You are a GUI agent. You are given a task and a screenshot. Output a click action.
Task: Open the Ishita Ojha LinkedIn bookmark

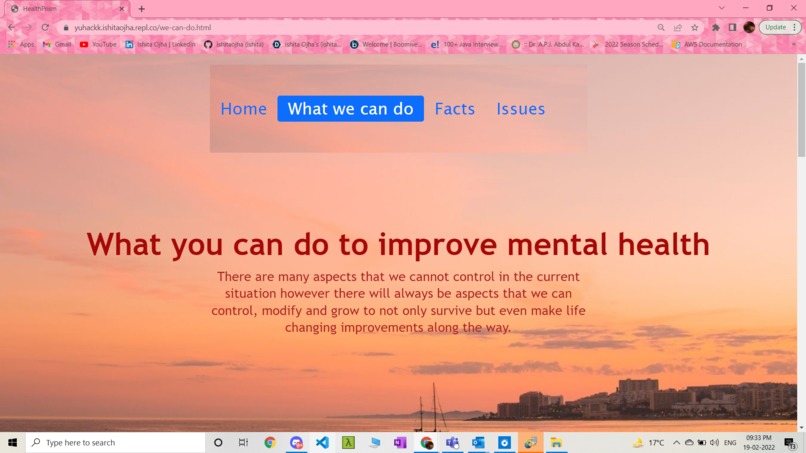click(160, 45)
